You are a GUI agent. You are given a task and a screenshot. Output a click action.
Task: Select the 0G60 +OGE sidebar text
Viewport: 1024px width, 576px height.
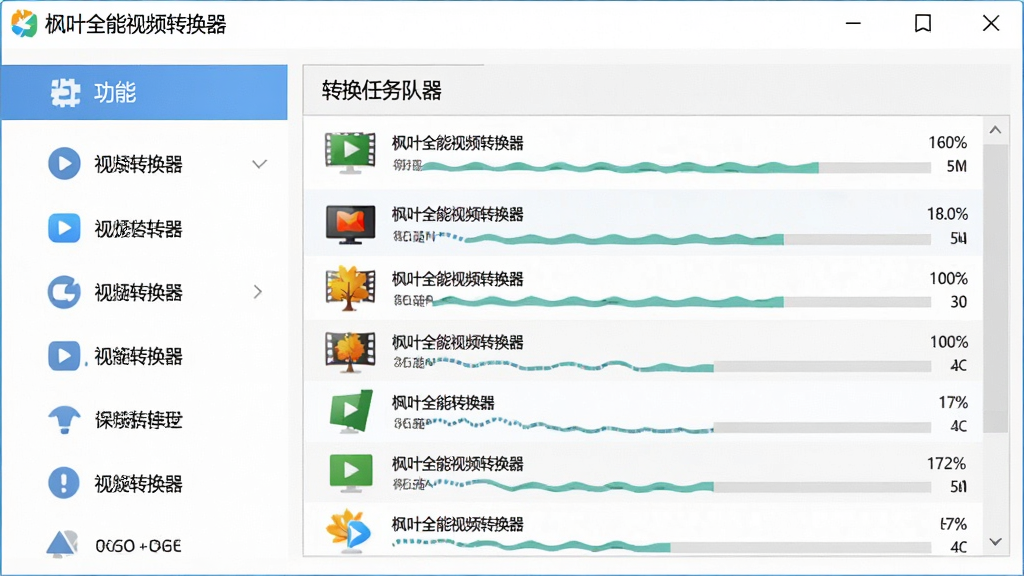point(138,546)
